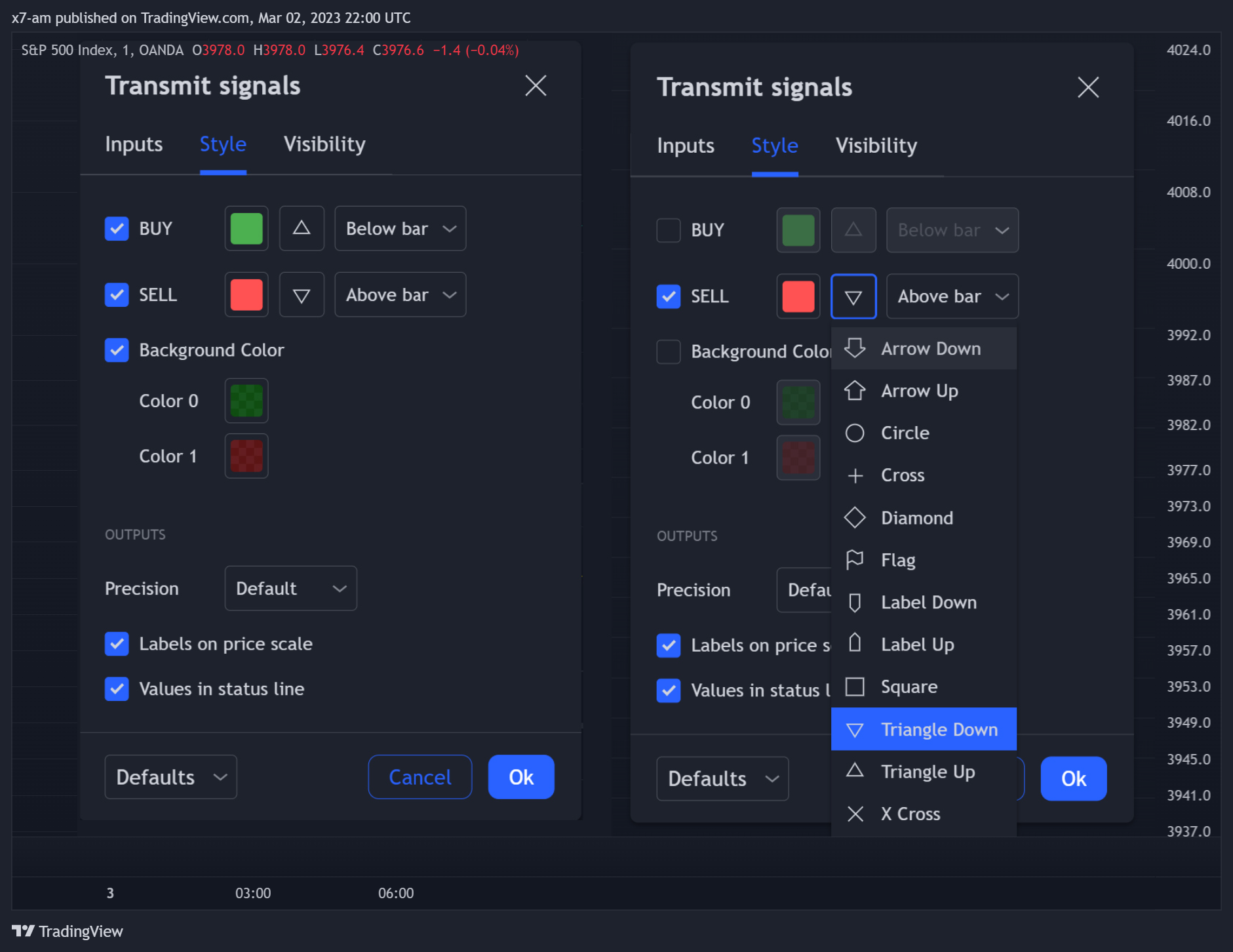Uncheck SELL checkbox in left dialog

117,295
